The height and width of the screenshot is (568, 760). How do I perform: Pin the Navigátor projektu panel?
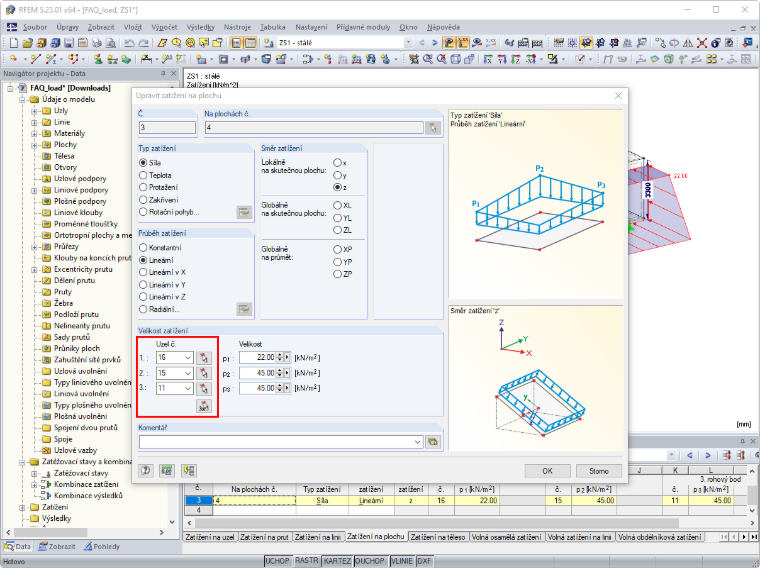pyautogui.click(x=163, y=74)
